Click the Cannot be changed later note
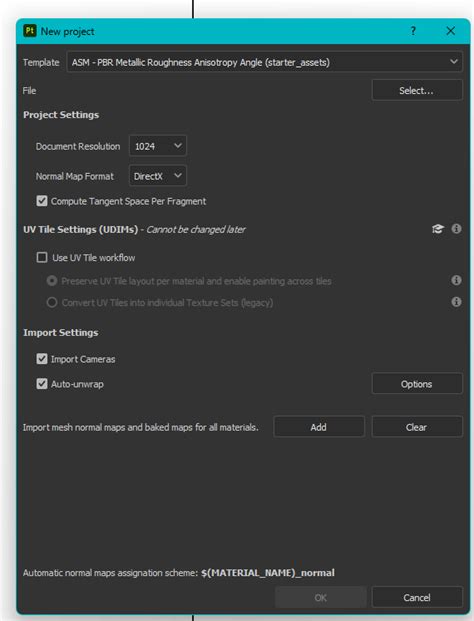 coord(196,229)
